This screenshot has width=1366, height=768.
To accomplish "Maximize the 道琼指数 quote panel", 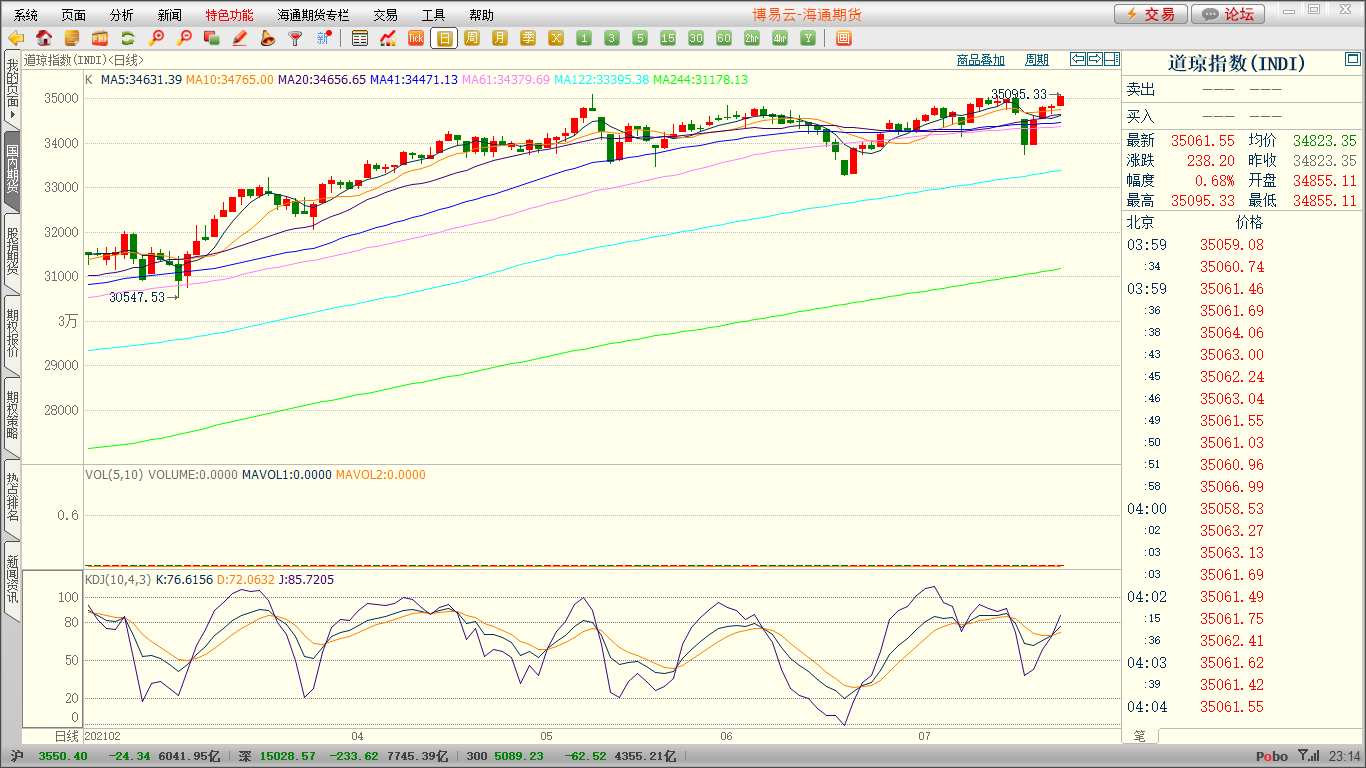I will point(1353,61).
